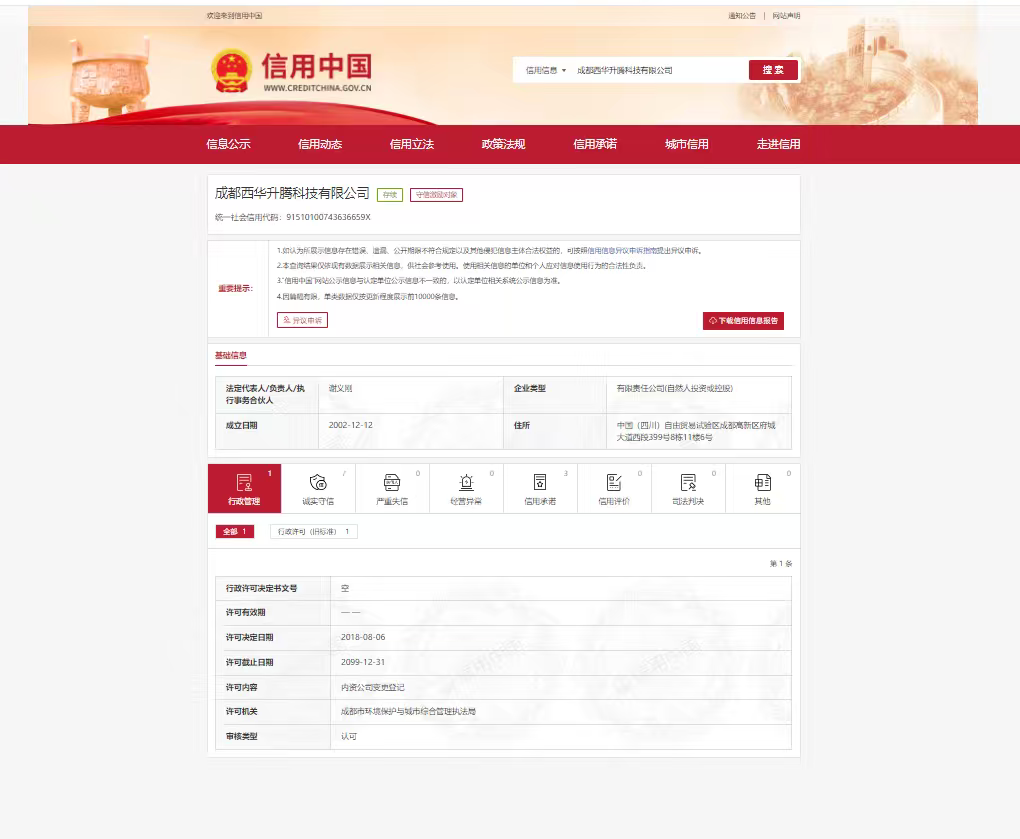
Task: Open the 信用承诺 category tab
Action: point(540,488)
